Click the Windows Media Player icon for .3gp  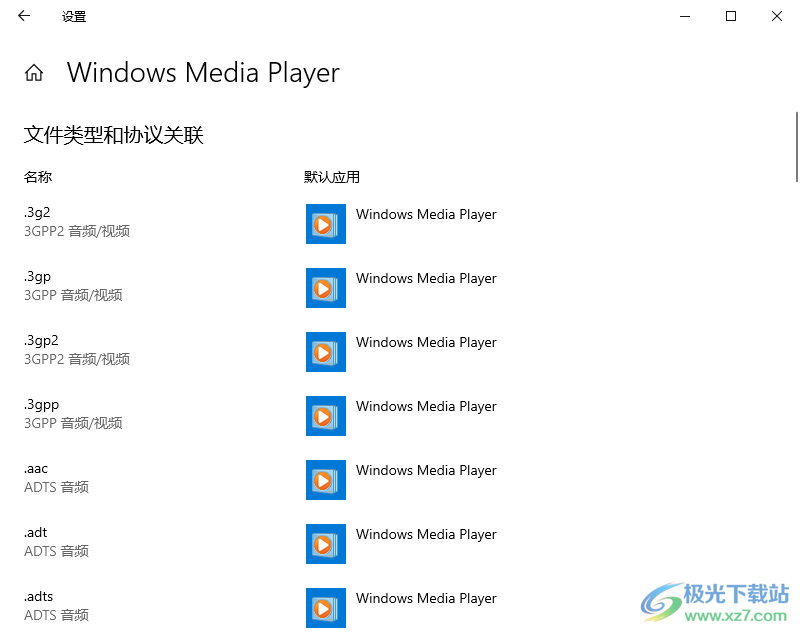pyautogui.click(x=326, y=288)
